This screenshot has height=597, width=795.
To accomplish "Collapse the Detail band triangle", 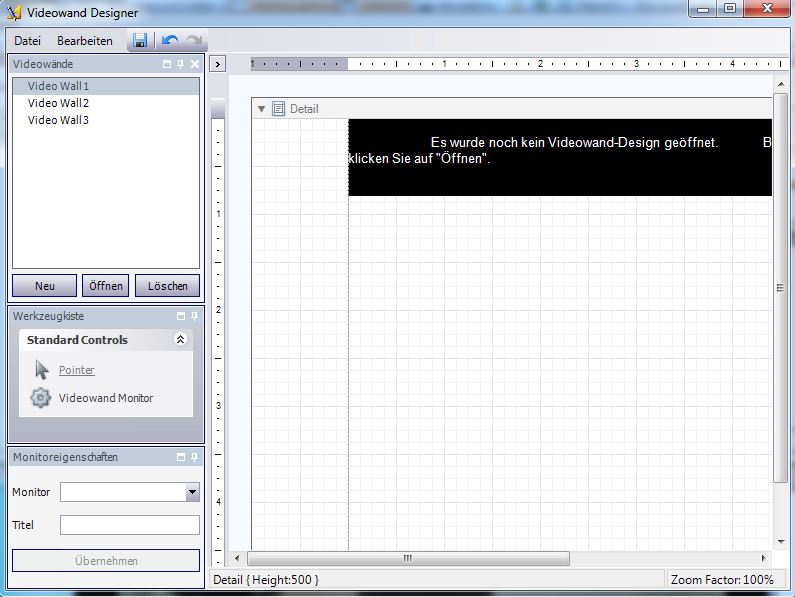I will point(262,109).
